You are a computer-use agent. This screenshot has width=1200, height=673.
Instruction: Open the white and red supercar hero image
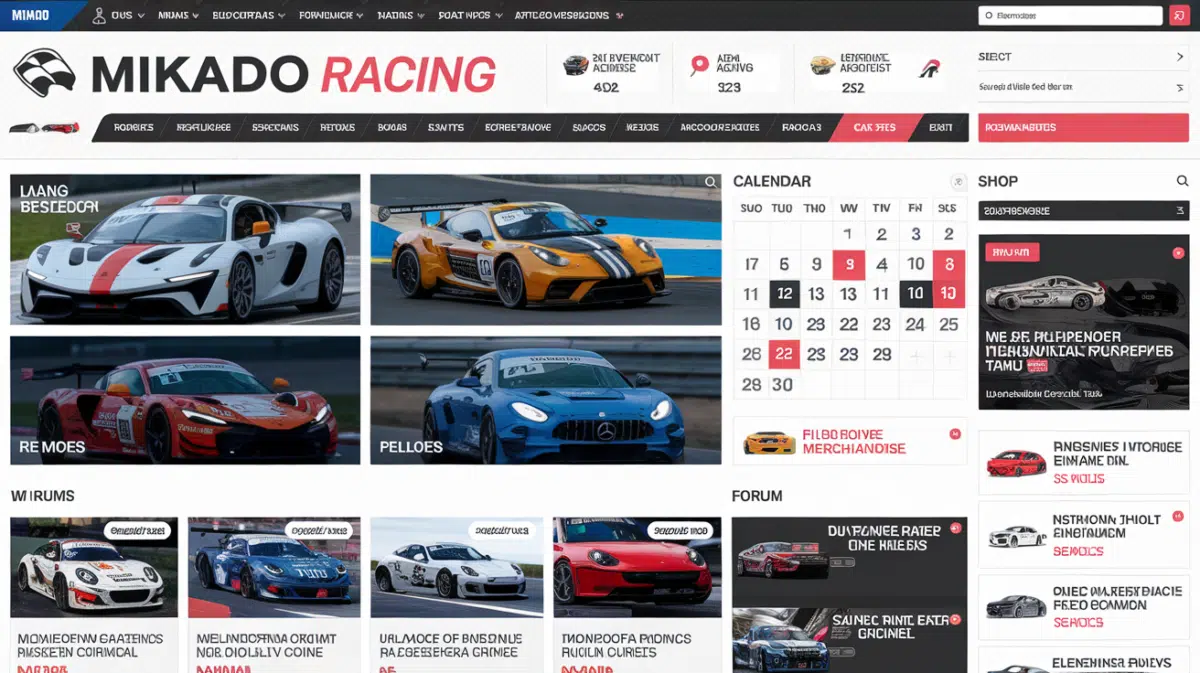coord(185,249)
